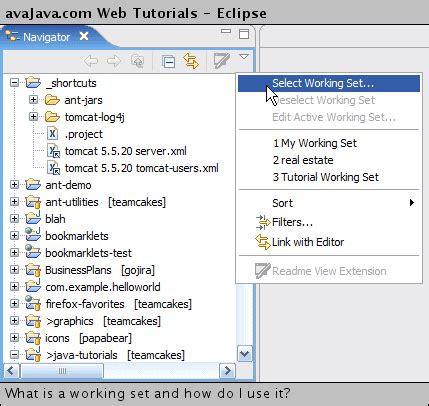
Task: Choose Select Working Set... menu entry
Action: [x=329, y=83]
